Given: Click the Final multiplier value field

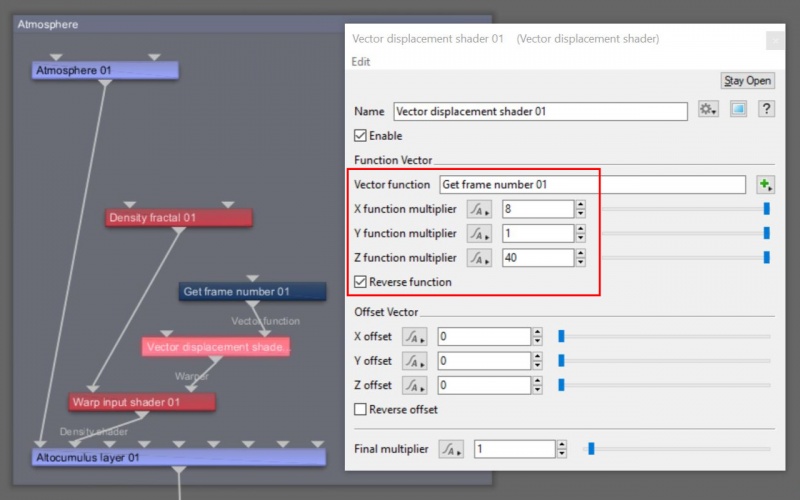Looking at the screenshot, I should click(514, 449).
